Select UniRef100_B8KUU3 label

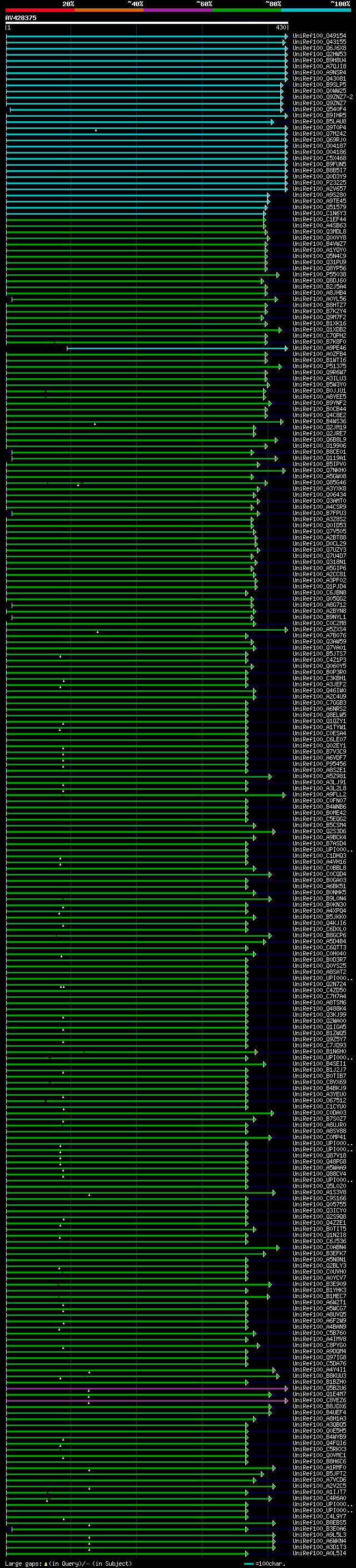[319, 1376]
